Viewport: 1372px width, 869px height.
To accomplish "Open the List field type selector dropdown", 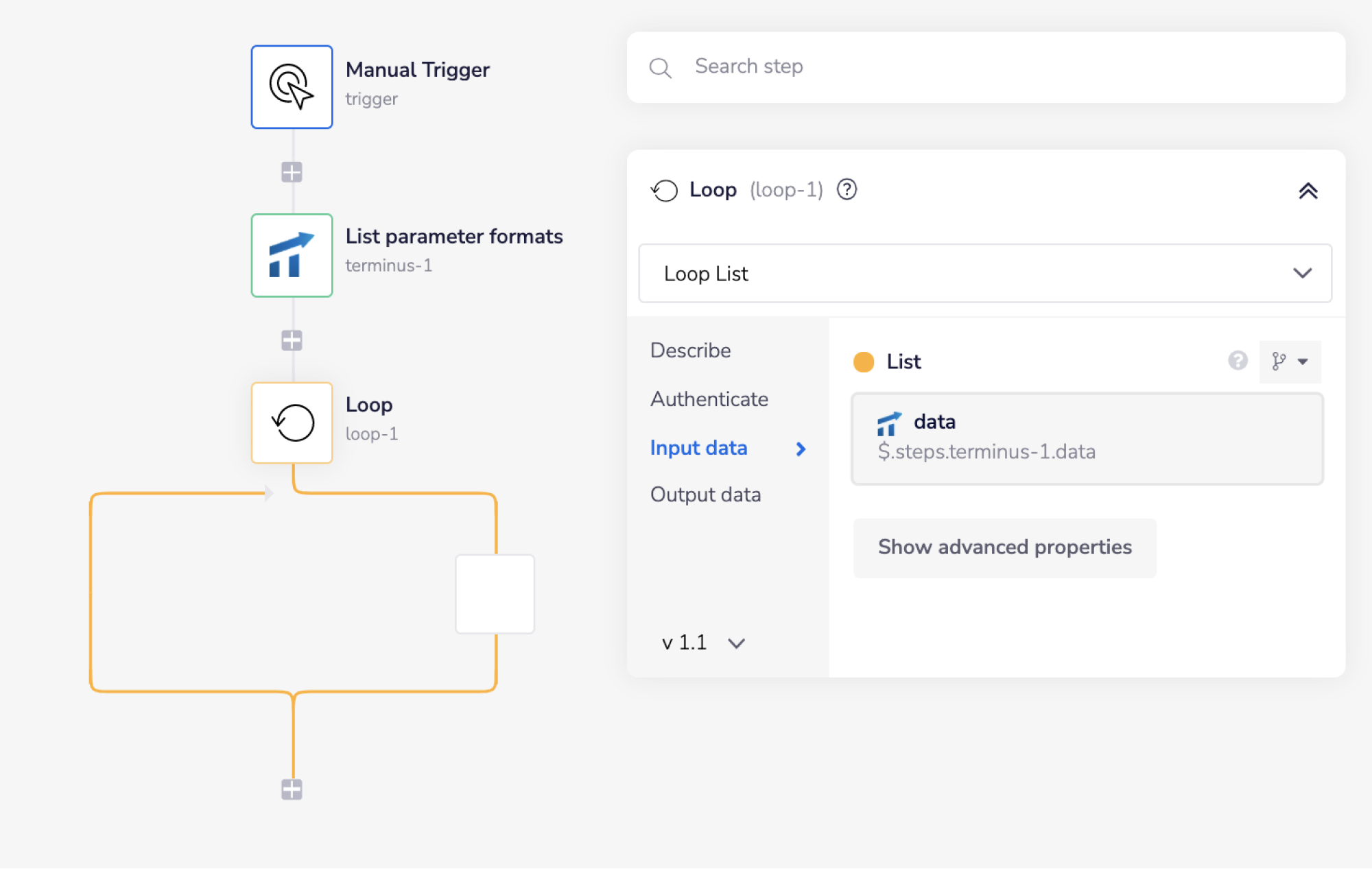I will click(x=1290, y=361).
